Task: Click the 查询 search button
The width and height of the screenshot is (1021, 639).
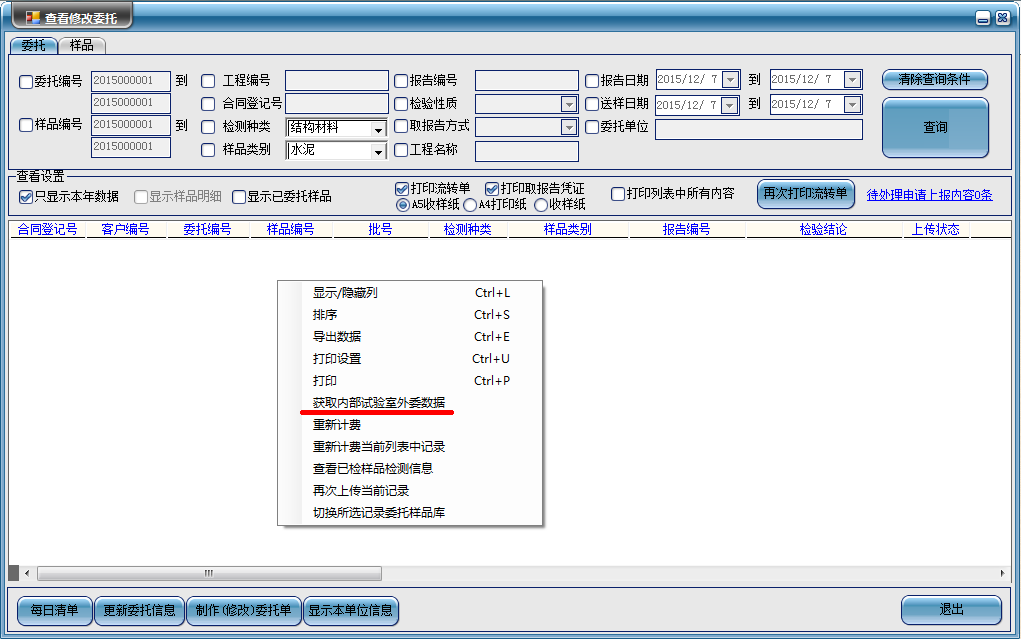Action: point(935,128)
